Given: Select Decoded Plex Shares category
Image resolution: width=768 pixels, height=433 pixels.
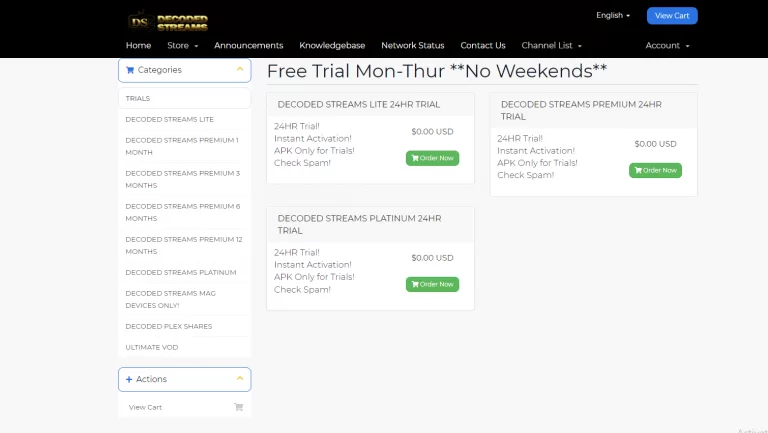Looking at the screenshot, I should click(185, 326).
